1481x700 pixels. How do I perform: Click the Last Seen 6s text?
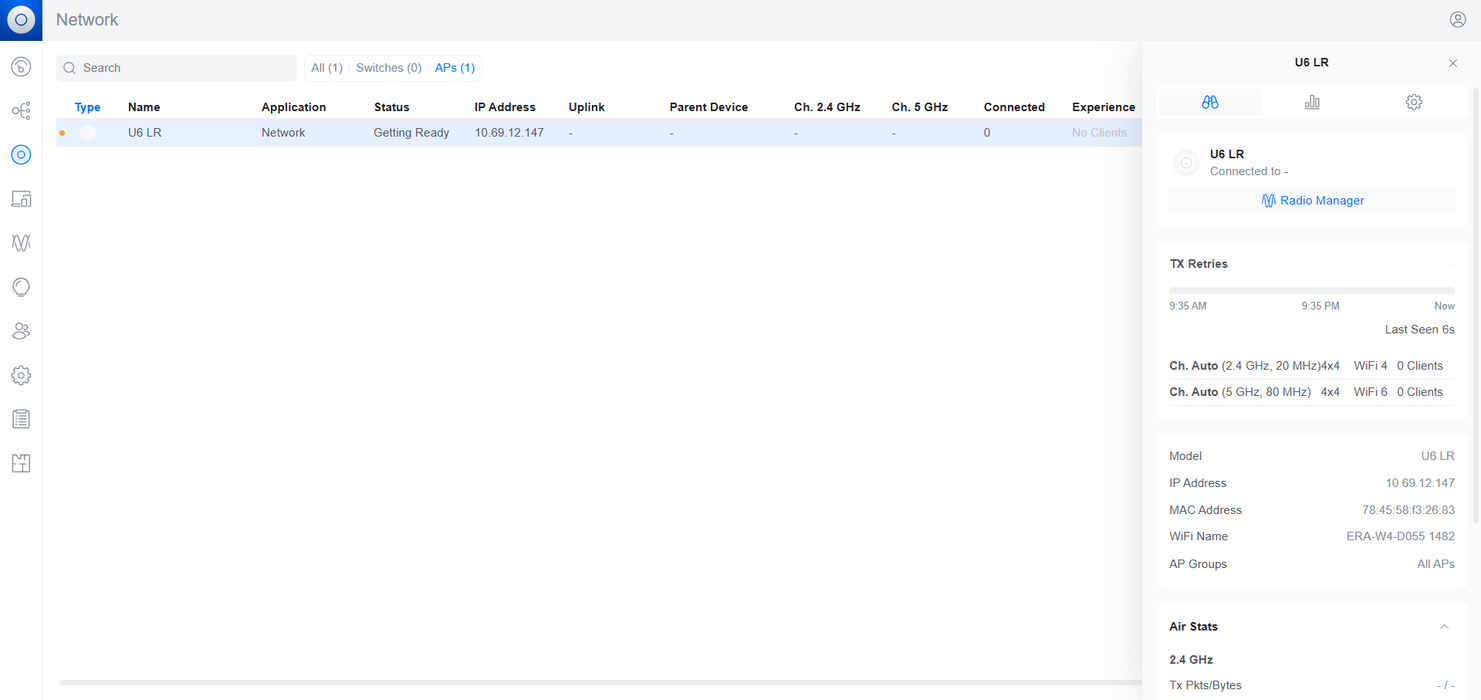(1419, 330)
